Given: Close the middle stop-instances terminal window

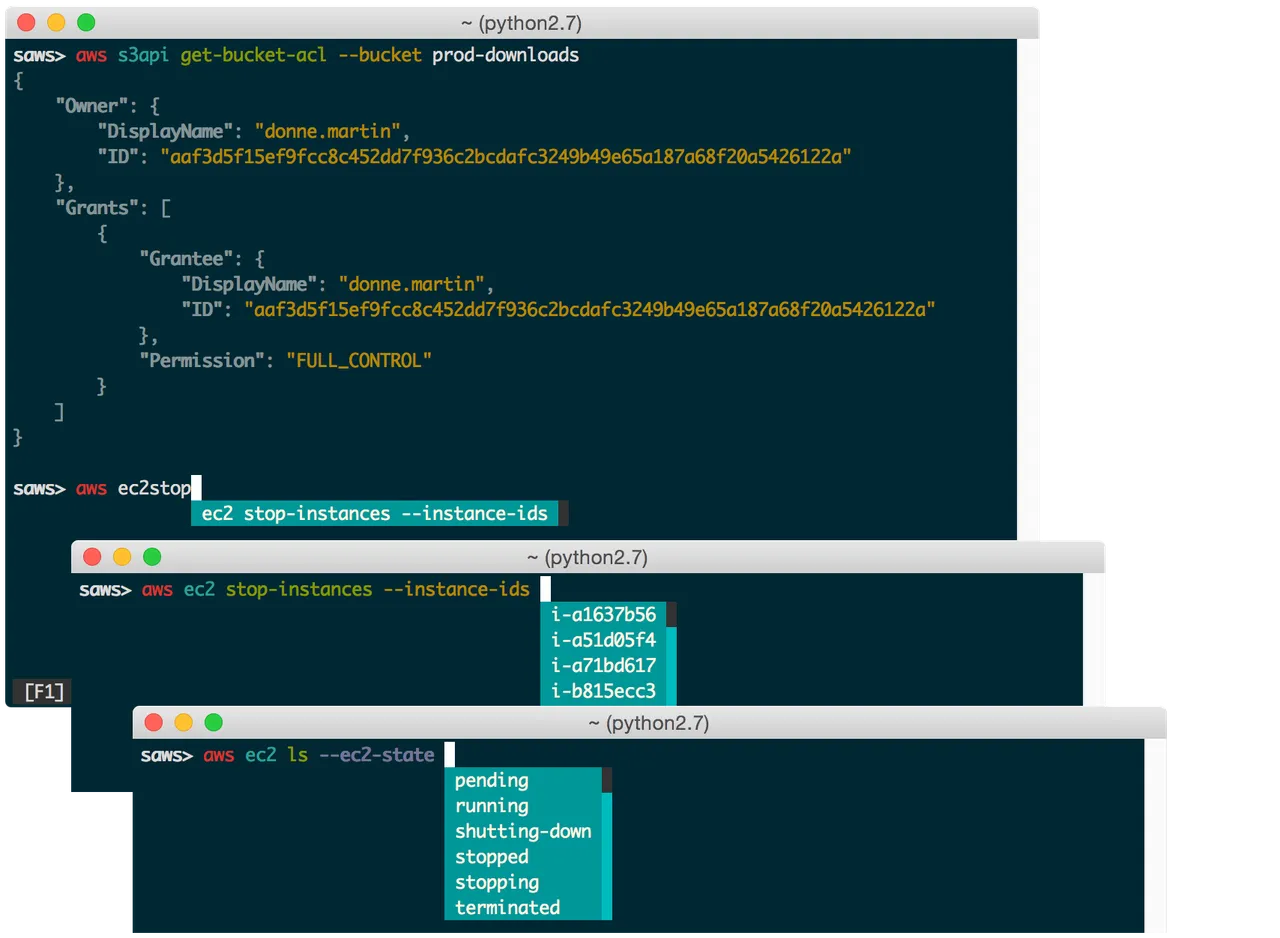Looking at the screenshot, I should point(92,557).
